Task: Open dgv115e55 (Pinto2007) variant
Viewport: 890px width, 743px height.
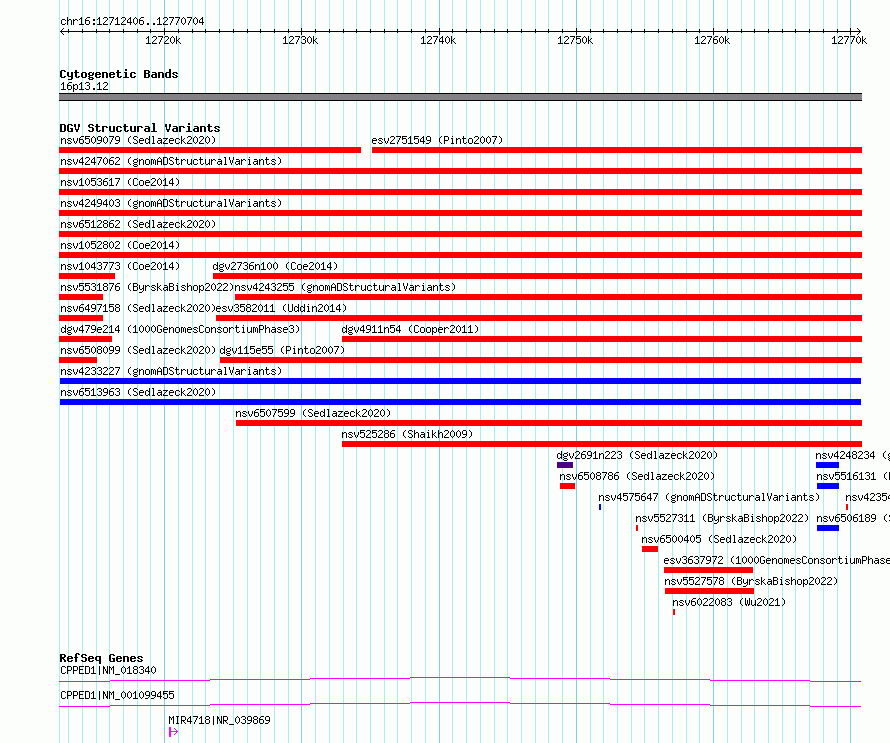Action: click(282, 350)
